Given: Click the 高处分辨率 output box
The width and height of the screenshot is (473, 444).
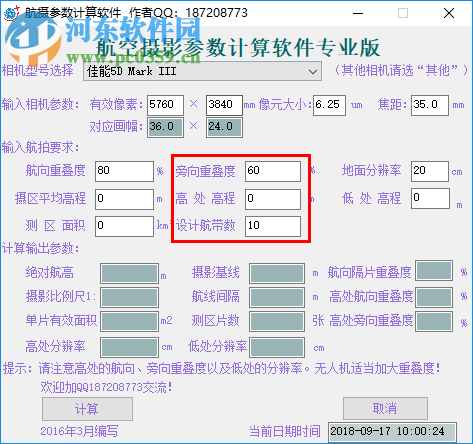Looking at the screenshot, I should (130, 347).
